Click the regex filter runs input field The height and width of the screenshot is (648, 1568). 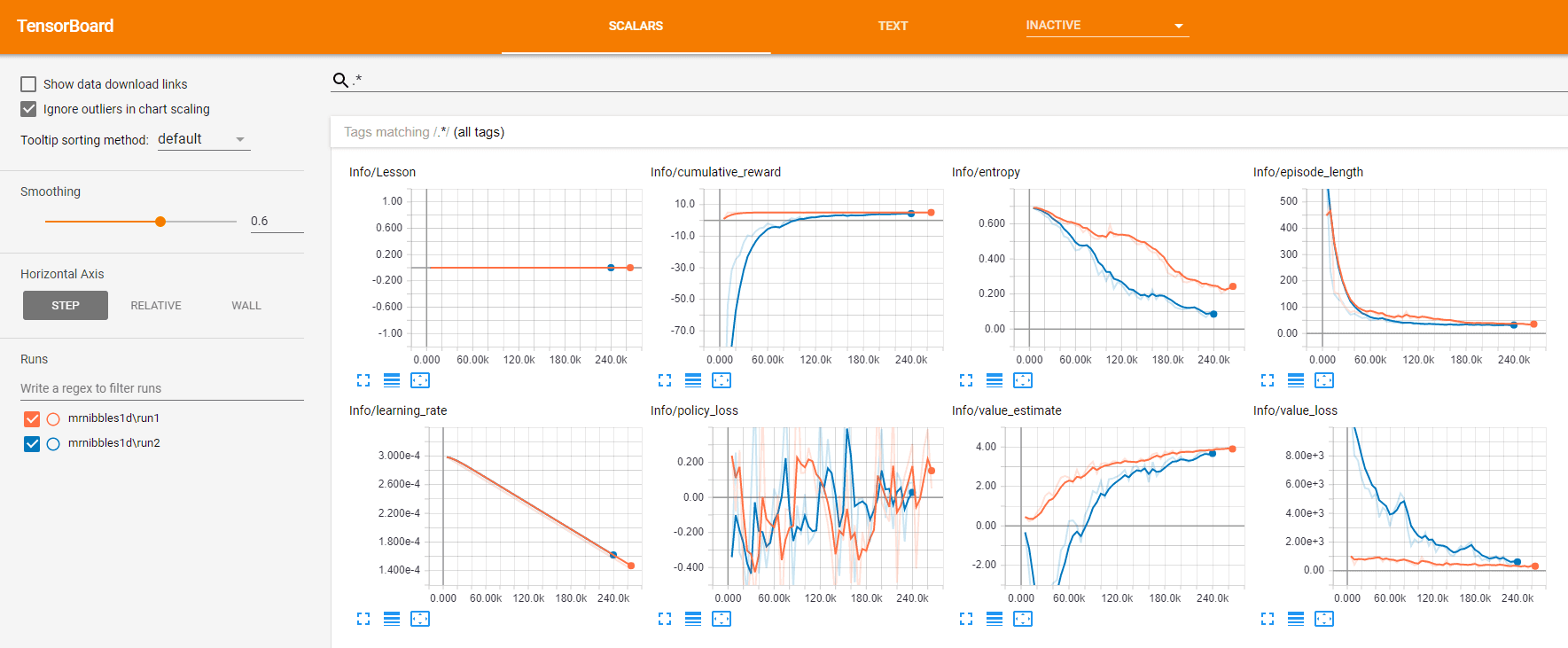[161, 388]
